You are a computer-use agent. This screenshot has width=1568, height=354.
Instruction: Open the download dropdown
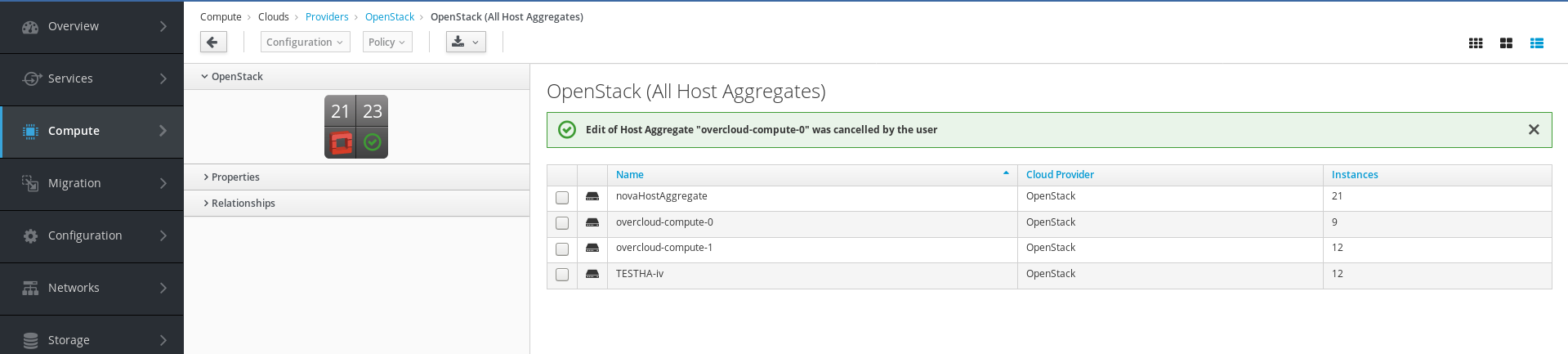coord(466,42)
